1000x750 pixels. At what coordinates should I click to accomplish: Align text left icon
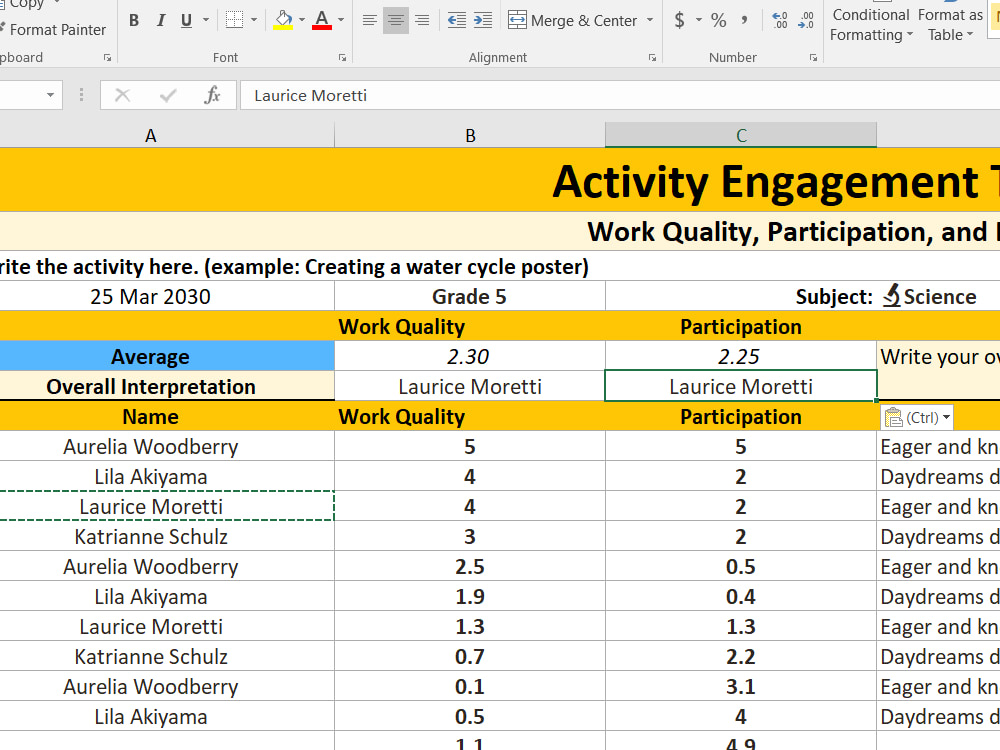point(369,20)
